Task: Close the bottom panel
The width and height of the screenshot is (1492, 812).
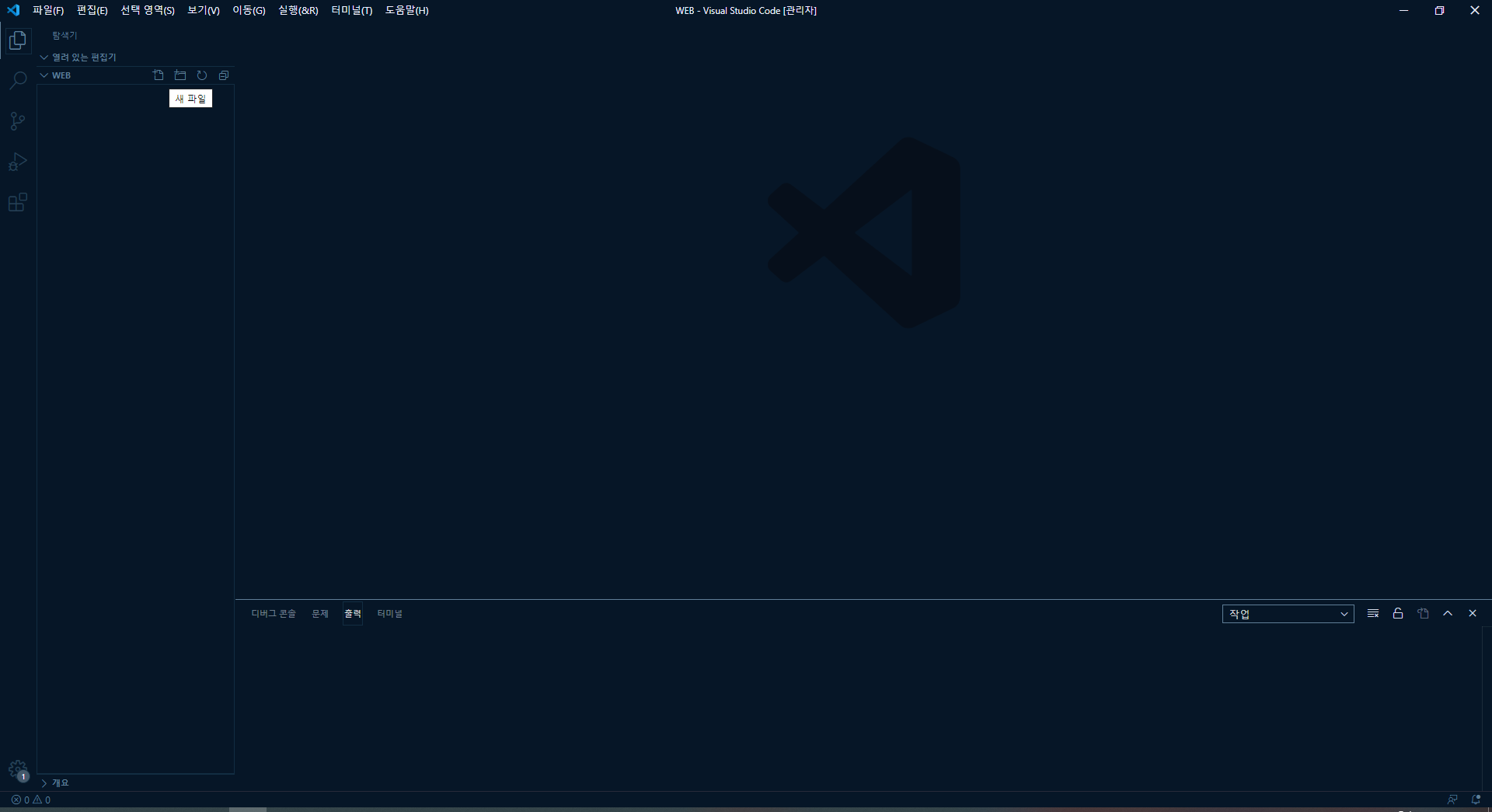Action: [x=1473, y=613]
